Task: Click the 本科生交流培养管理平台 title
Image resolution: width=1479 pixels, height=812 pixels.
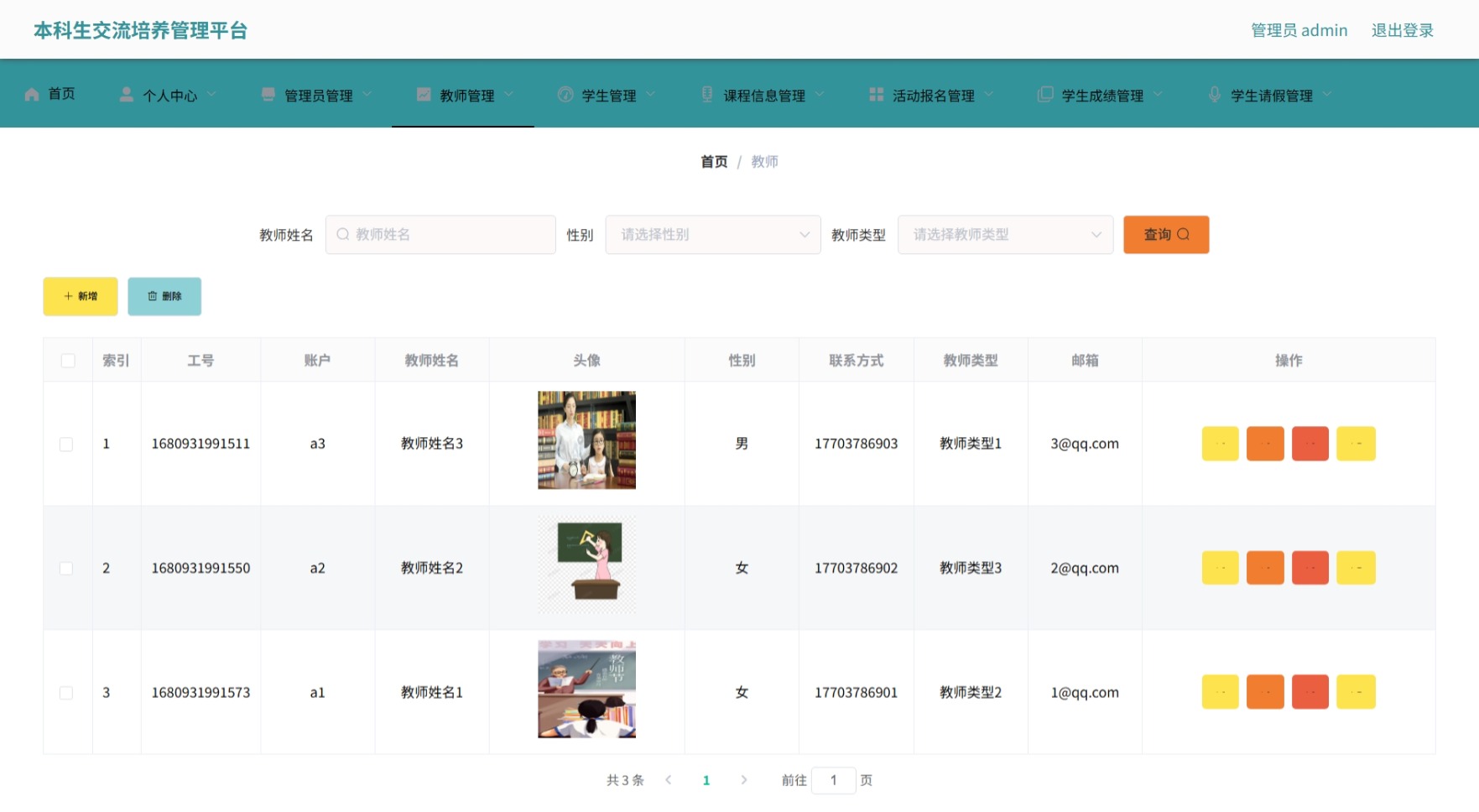Action: pyautogui.click(x=140, y=31)
